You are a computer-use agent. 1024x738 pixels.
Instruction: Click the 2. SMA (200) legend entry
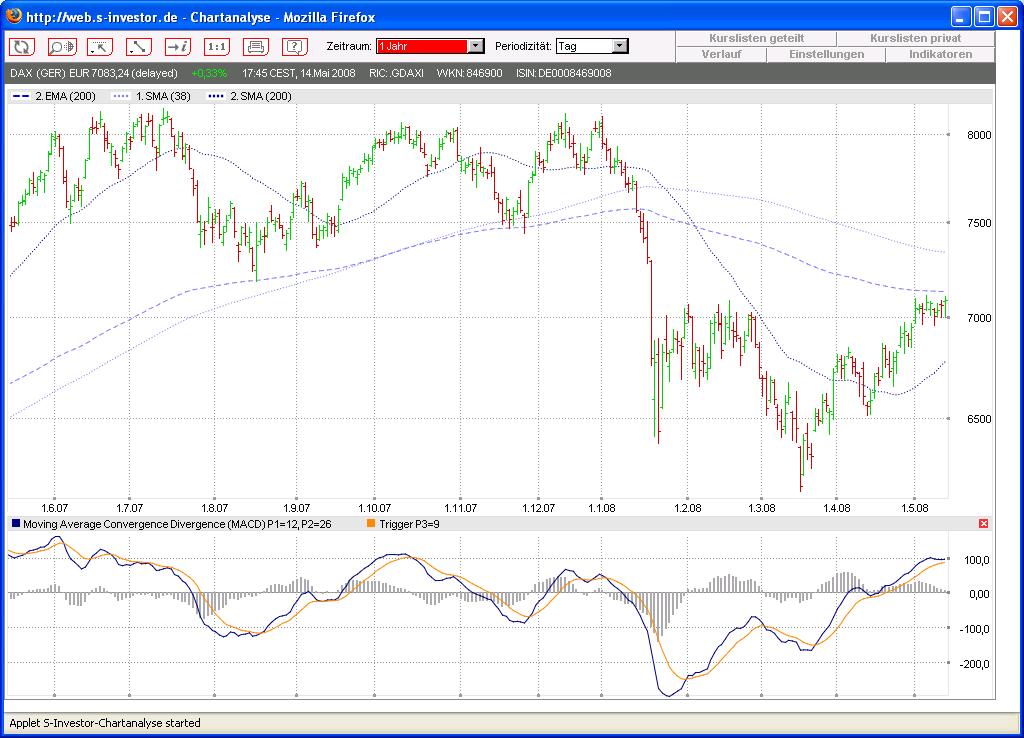(x=249, y=96)
